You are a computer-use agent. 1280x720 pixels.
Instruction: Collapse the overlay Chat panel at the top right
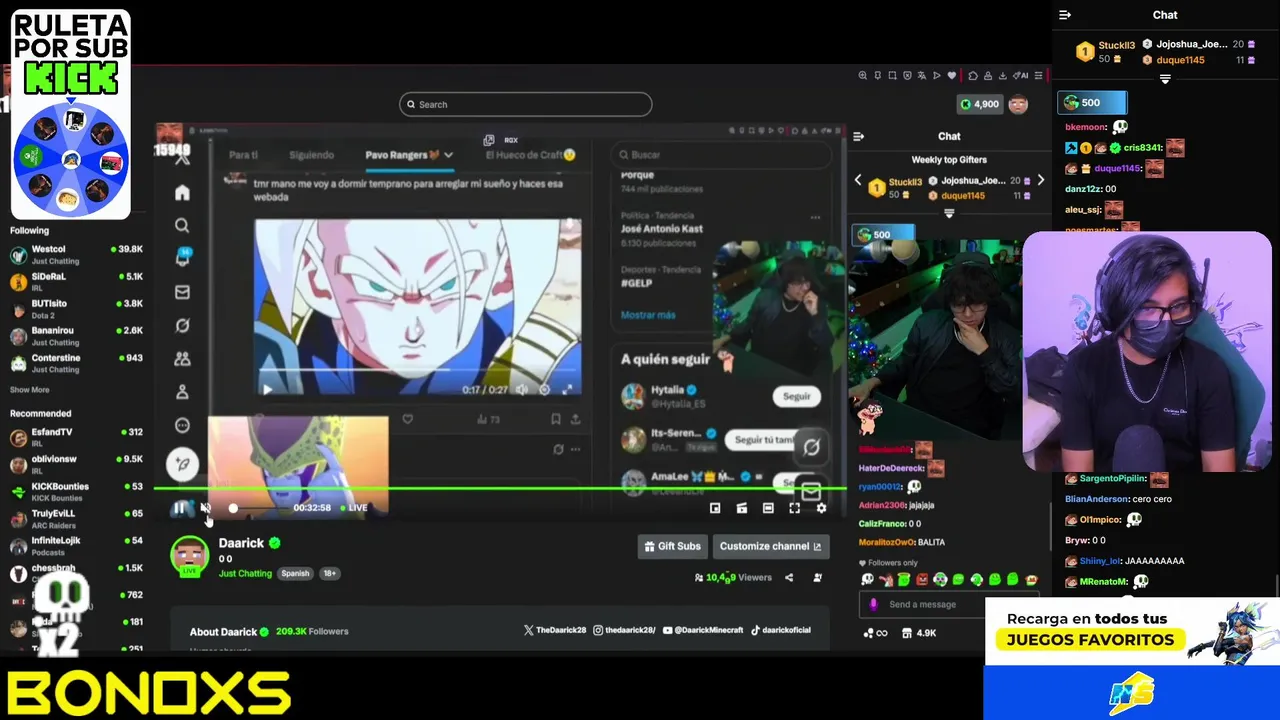tap(1065, 15)
